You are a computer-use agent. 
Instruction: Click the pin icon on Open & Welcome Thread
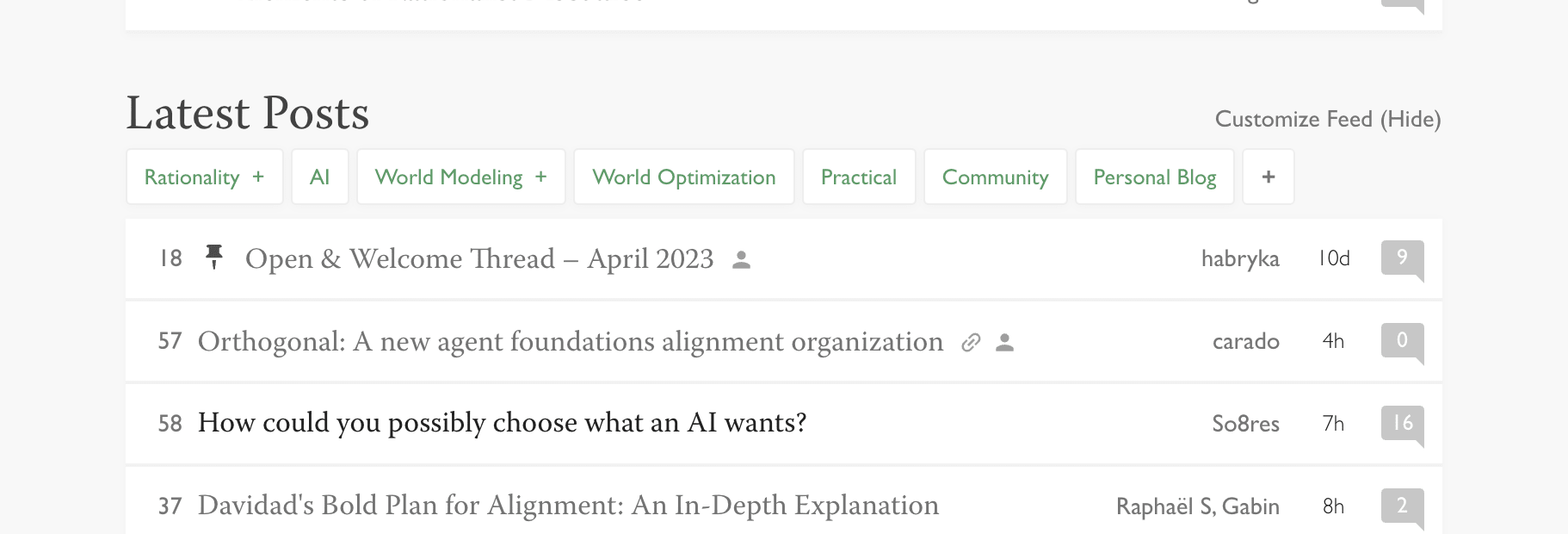click(x=214, y=257)
